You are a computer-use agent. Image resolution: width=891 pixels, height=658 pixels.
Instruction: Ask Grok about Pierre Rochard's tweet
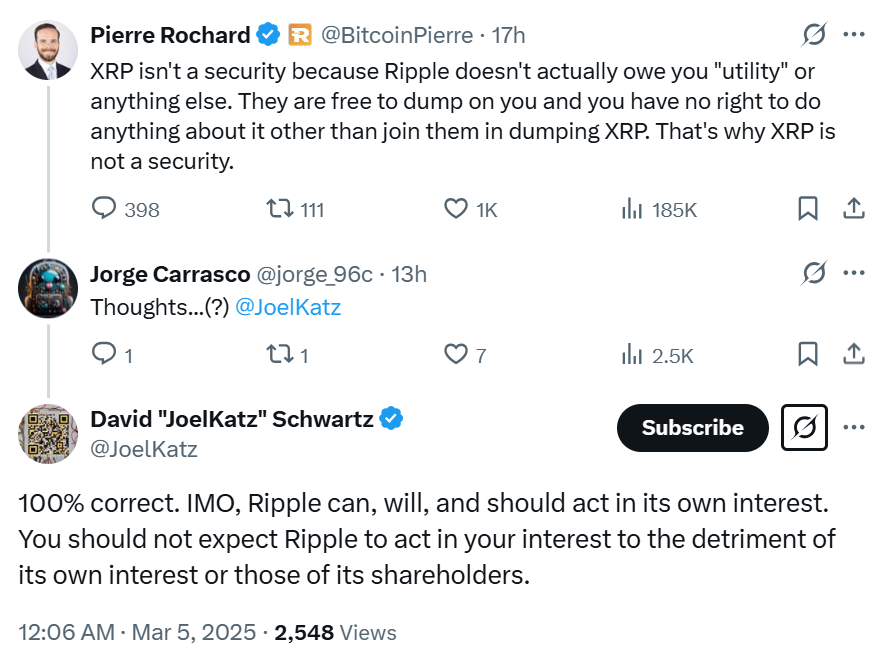pos(814,33)
